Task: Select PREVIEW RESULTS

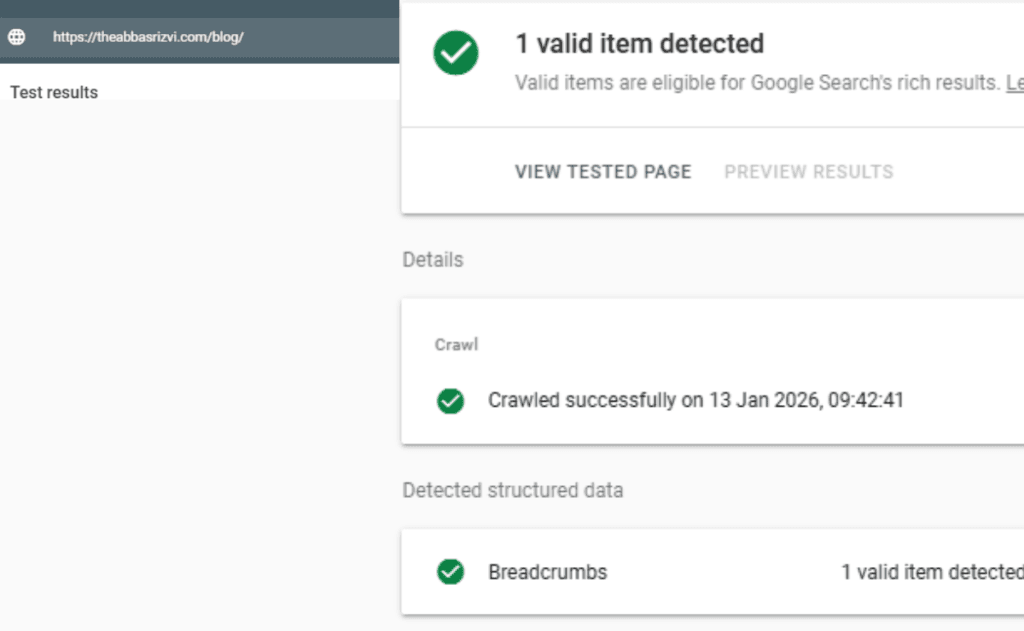Action: (808, 171)
